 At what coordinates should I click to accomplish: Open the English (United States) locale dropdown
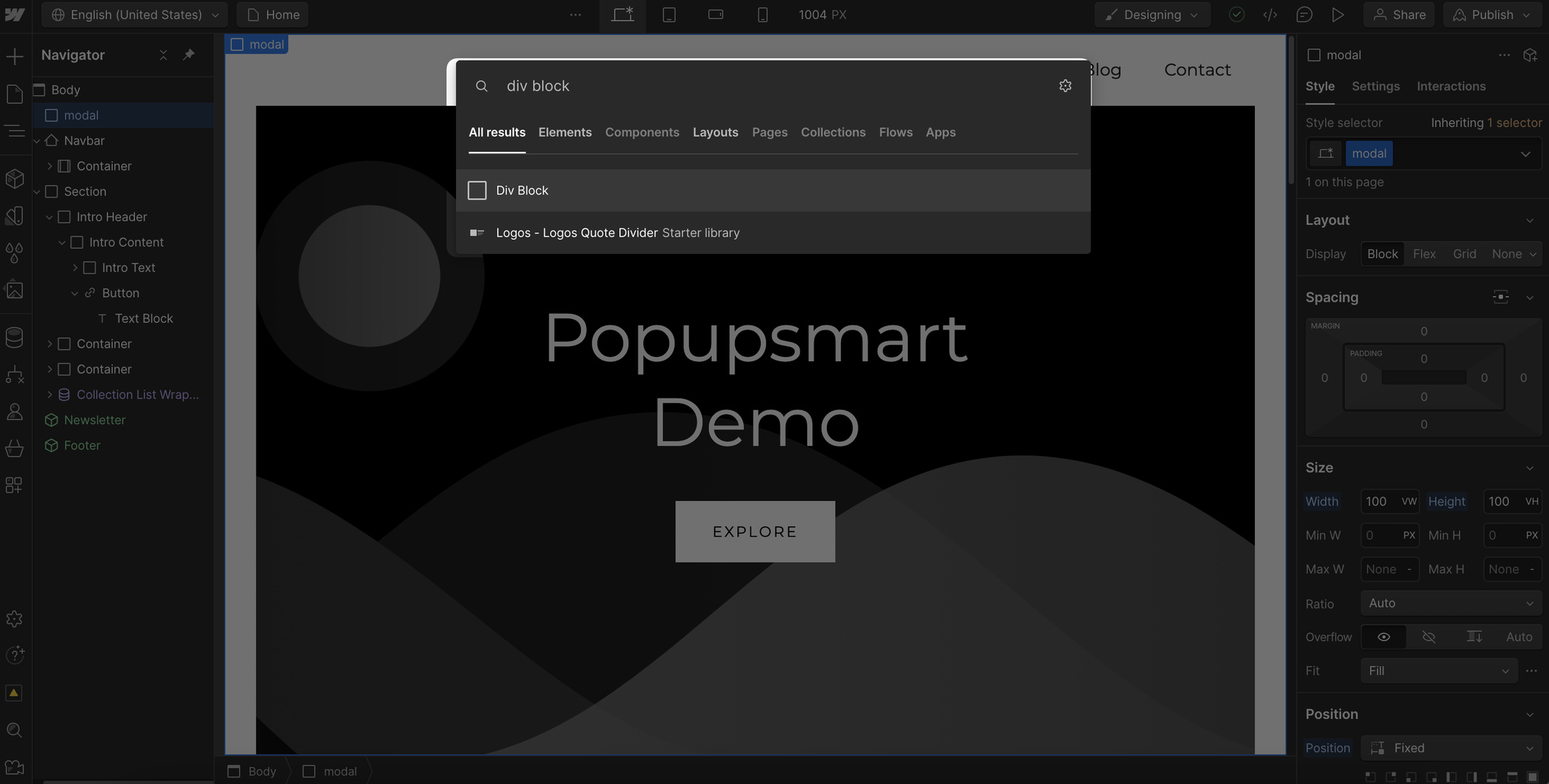point(135,15)
